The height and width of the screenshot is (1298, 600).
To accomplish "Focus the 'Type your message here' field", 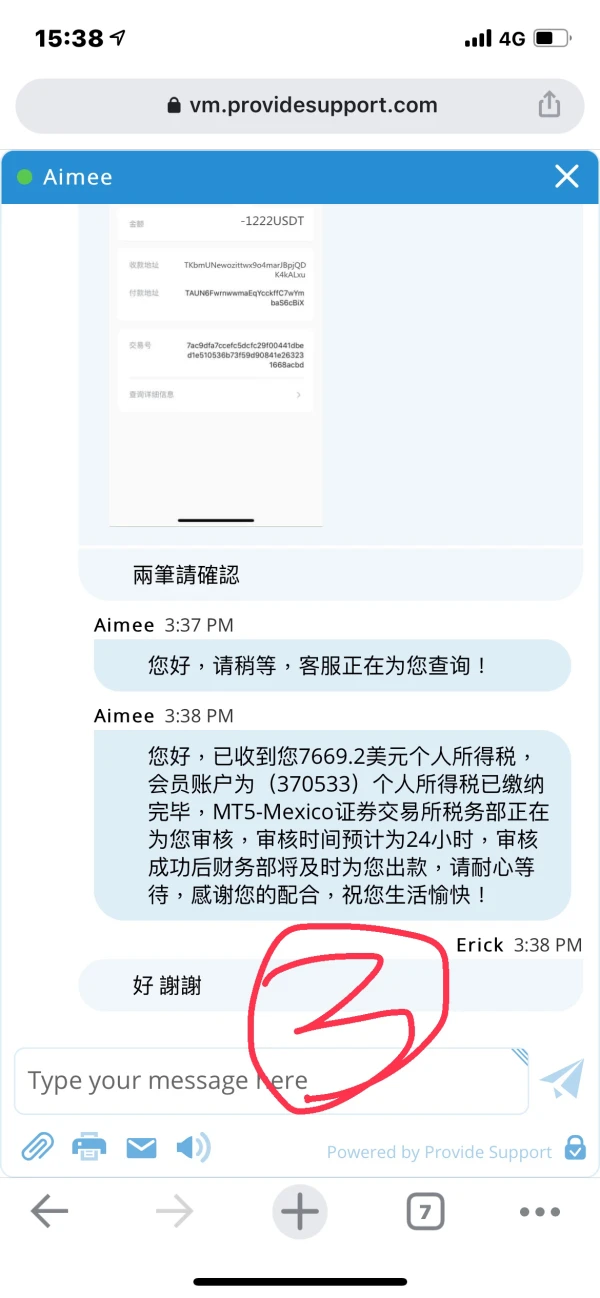I will (271, 1081).
